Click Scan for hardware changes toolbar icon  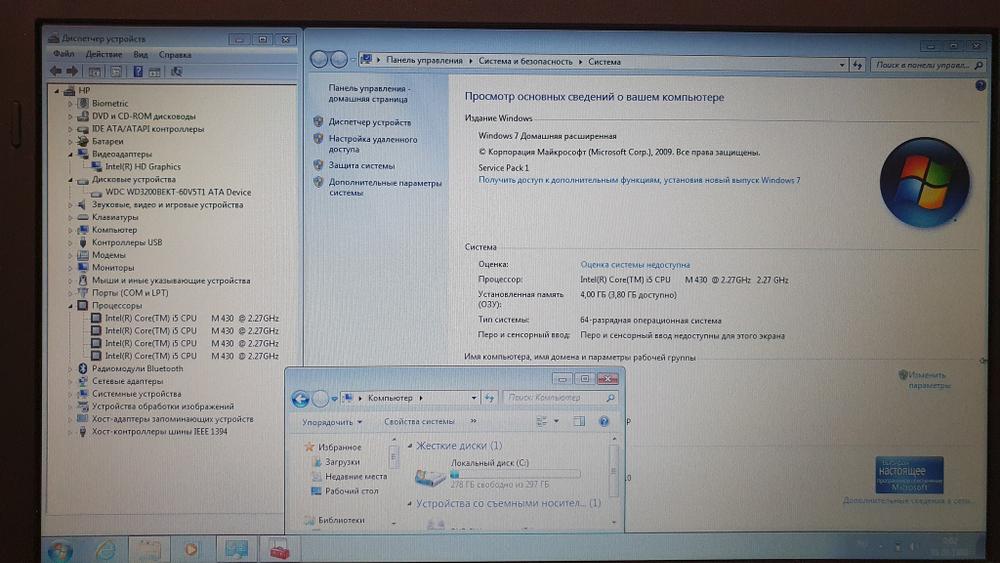[177, 71]
